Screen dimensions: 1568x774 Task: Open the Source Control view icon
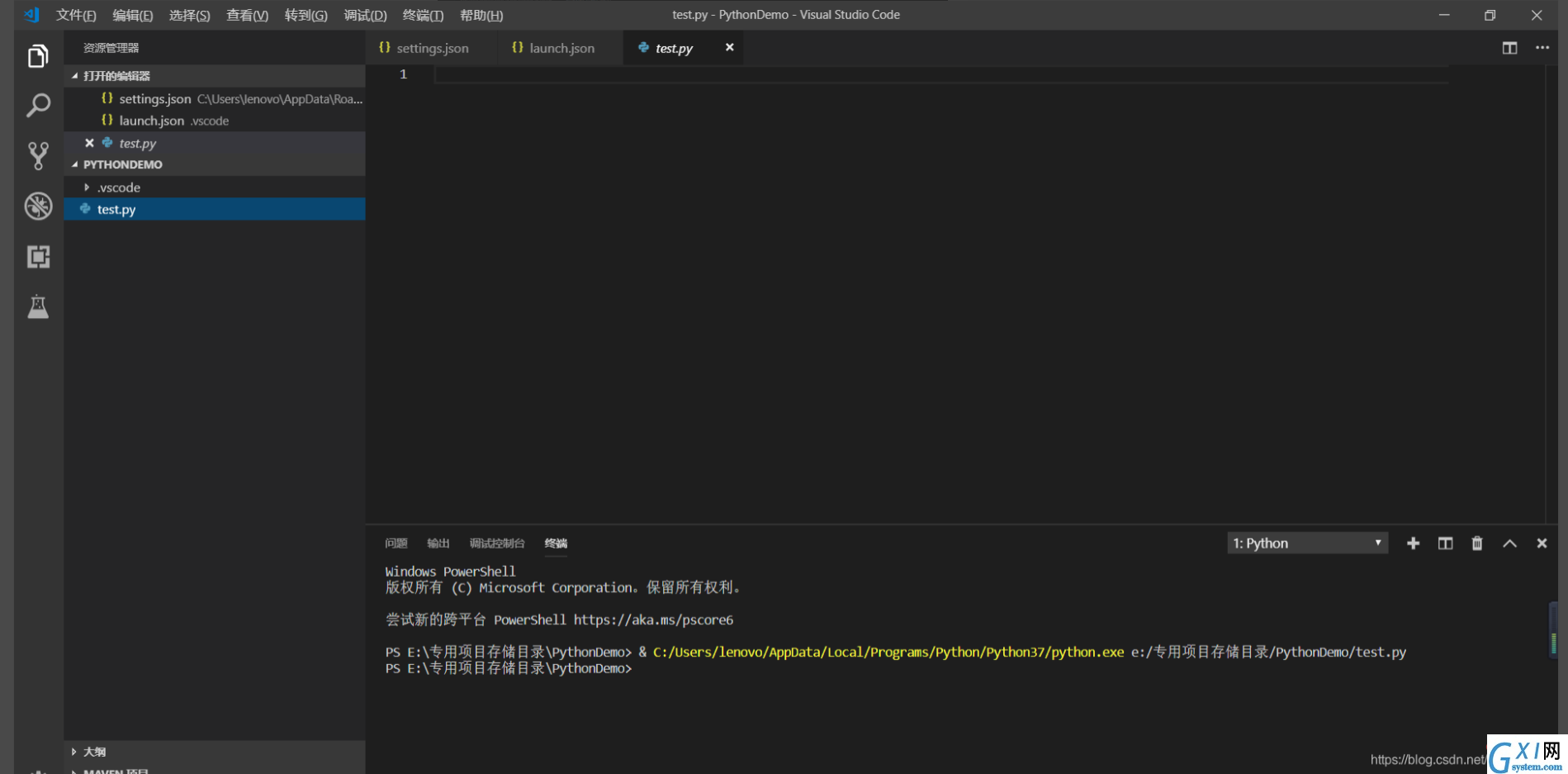click(38, 156)
